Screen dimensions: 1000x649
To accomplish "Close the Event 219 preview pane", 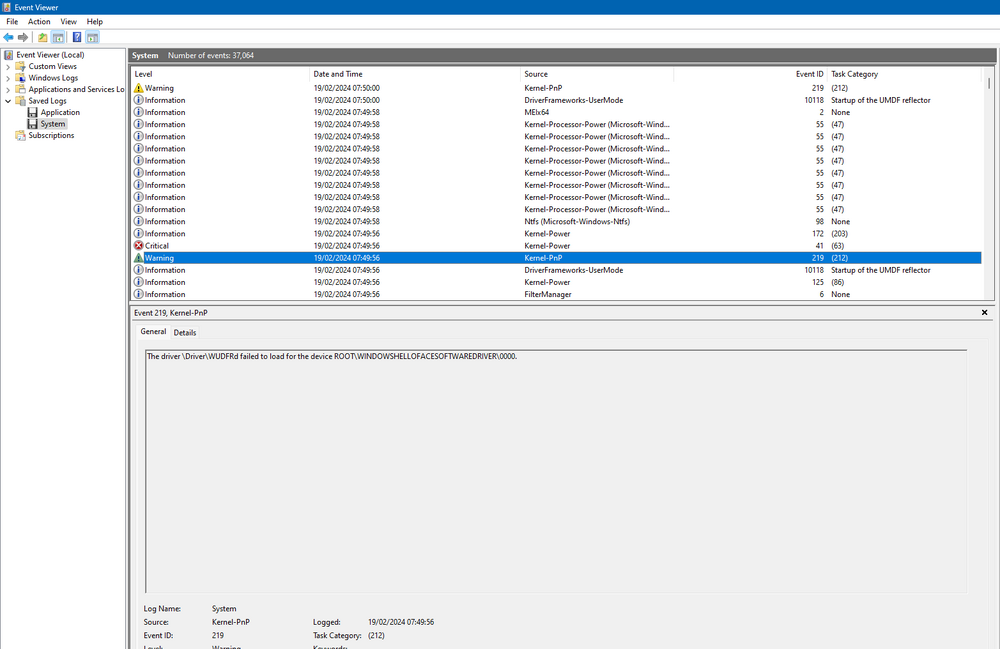I will point(984,312).
